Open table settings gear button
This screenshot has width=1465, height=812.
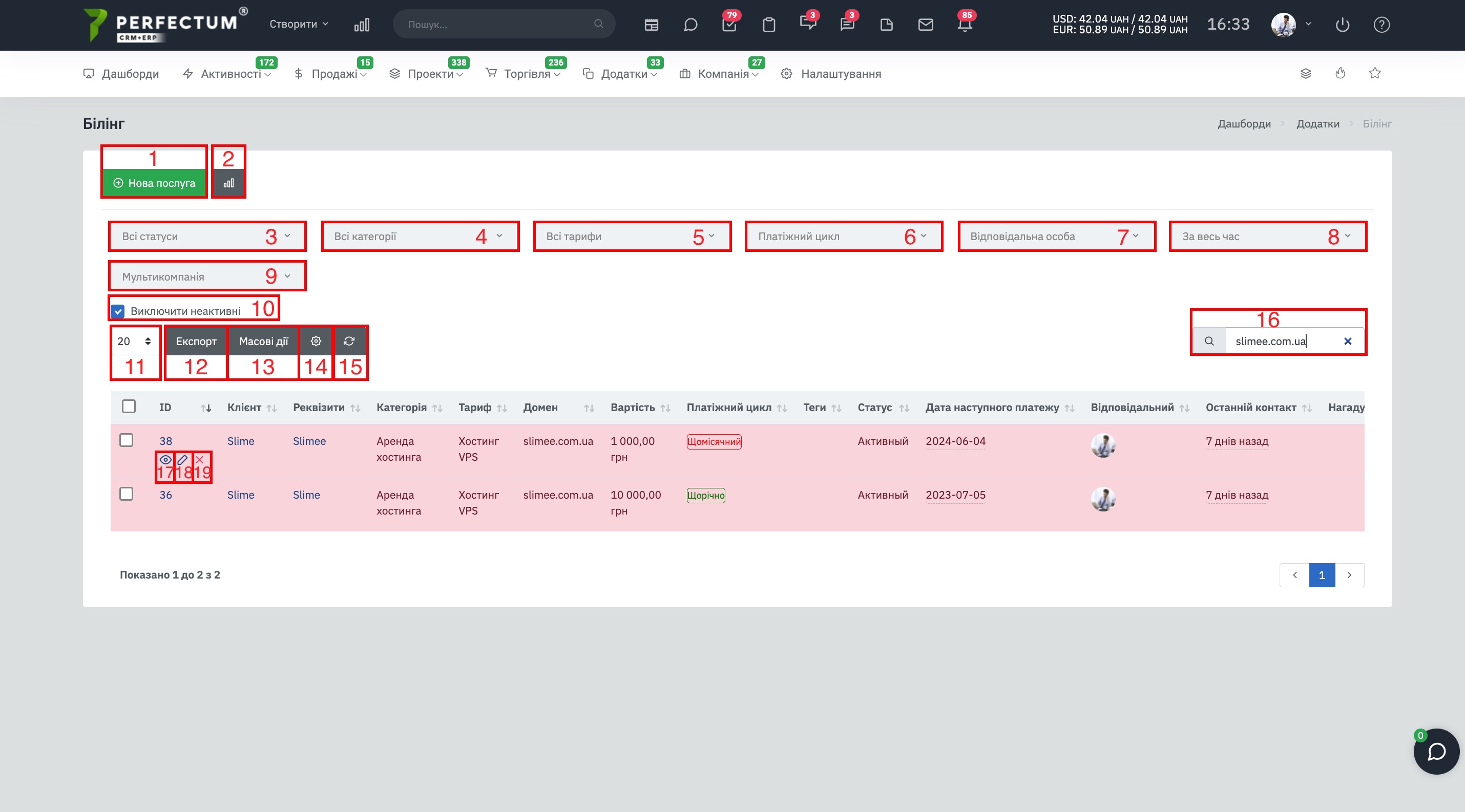pos(316,341)
